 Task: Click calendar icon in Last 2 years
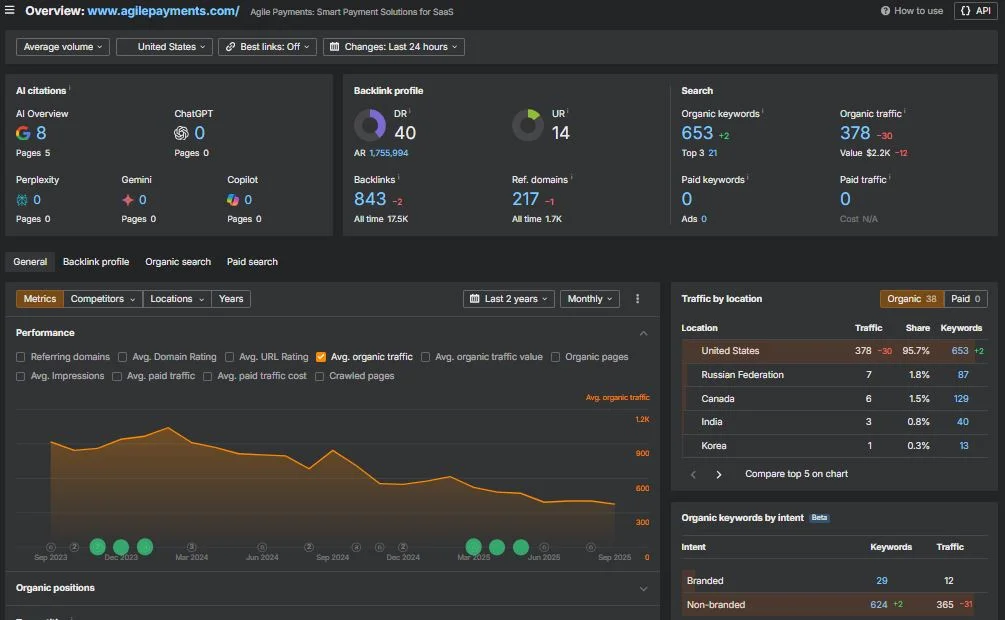(x=474, y=299)
